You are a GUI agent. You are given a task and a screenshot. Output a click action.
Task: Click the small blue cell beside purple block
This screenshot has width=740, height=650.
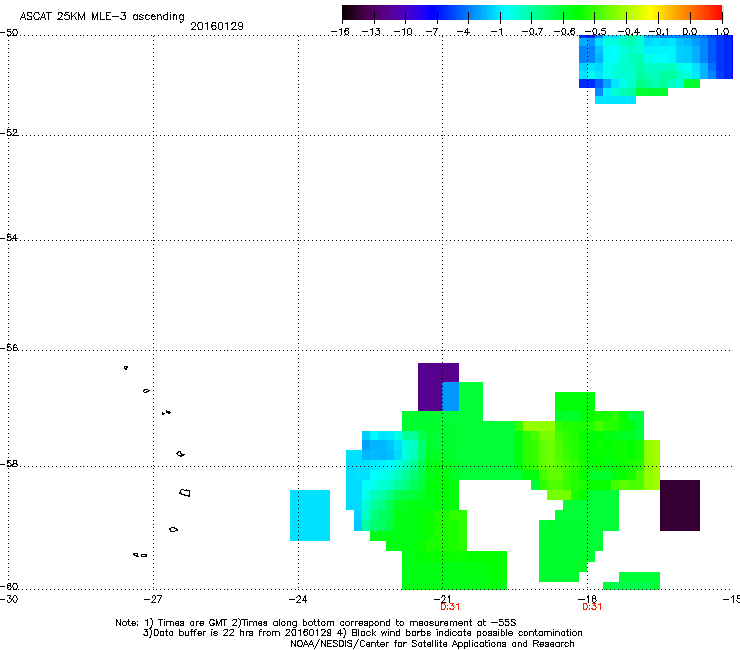(x=450, y=397)
